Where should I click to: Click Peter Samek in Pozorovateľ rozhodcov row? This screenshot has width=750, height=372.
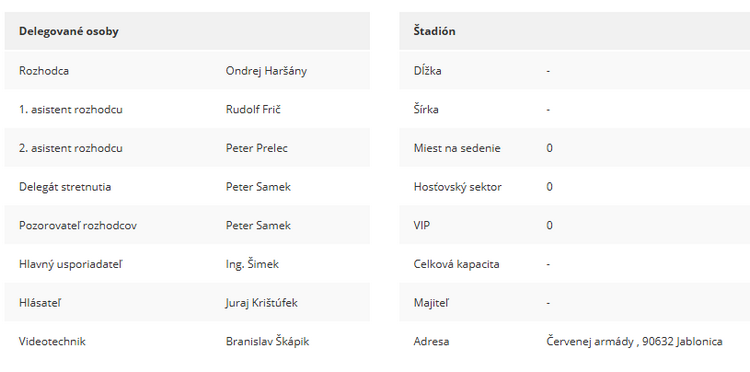click(258, 226)
